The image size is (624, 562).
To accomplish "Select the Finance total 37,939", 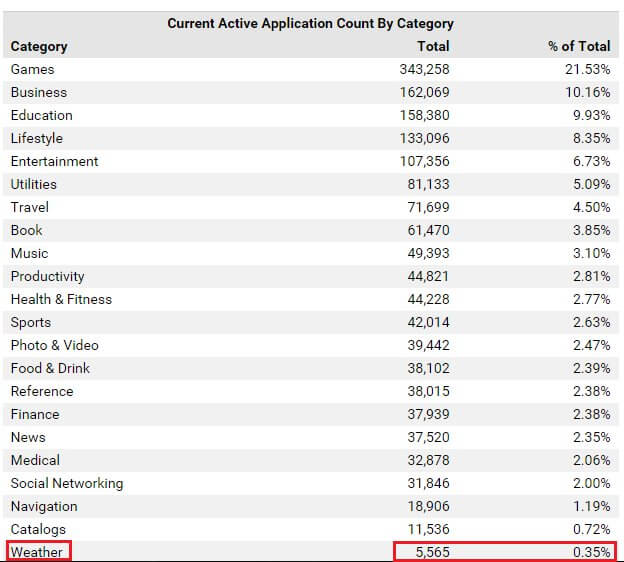I will pos(428,414).
